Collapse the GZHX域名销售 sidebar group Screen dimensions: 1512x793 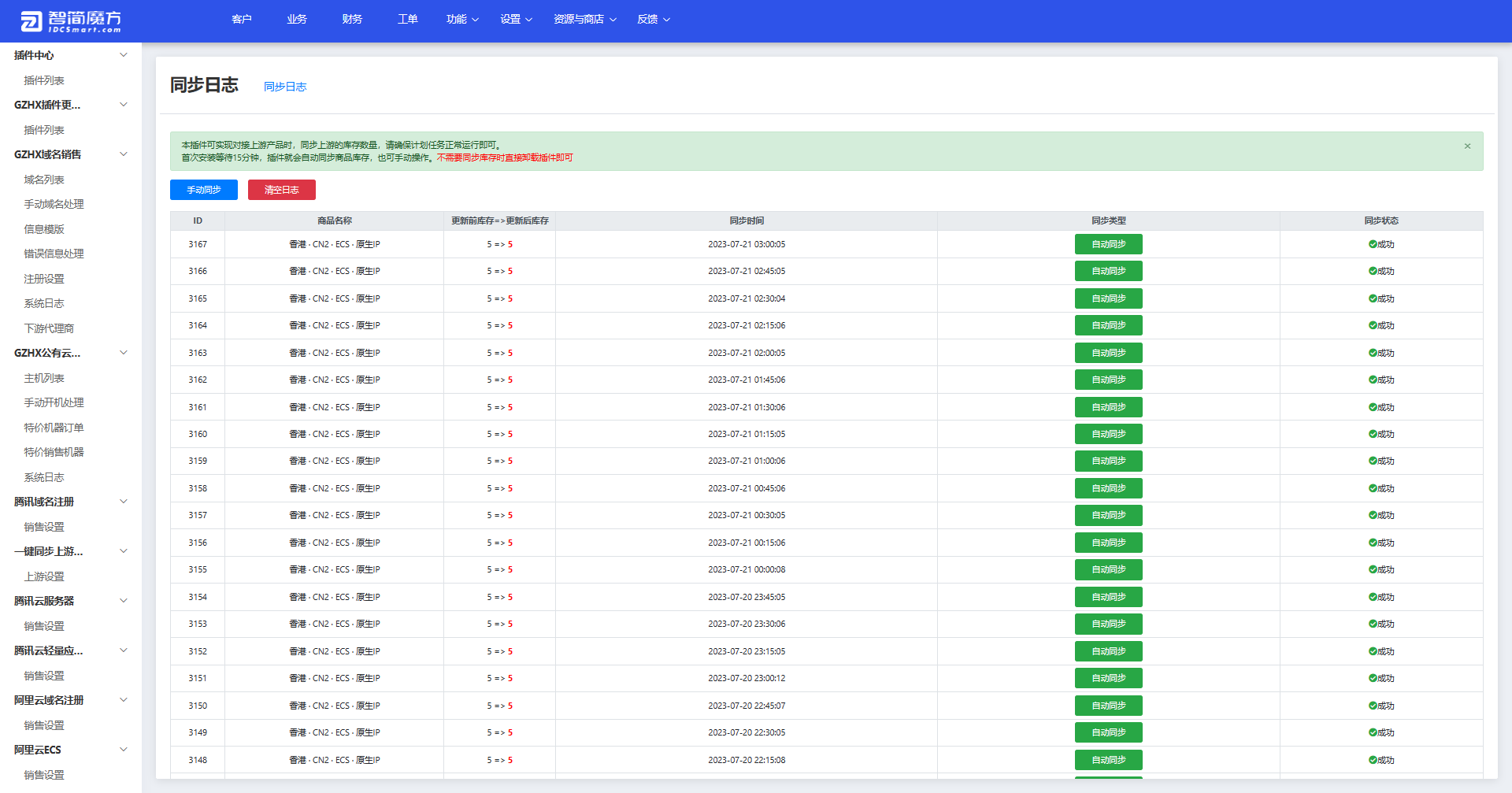click(123, 154)
